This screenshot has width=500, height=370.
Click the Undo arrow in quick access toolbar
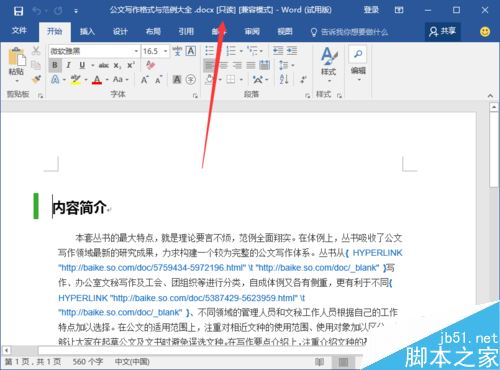tap(36, 11)
